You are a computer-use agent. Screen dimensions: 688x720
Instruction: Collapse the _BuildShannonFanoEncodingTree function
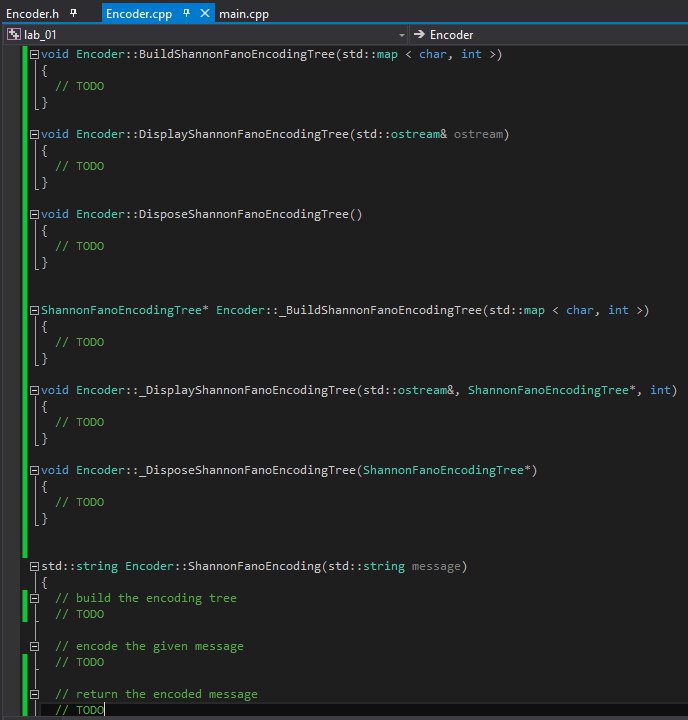(34, 311)
